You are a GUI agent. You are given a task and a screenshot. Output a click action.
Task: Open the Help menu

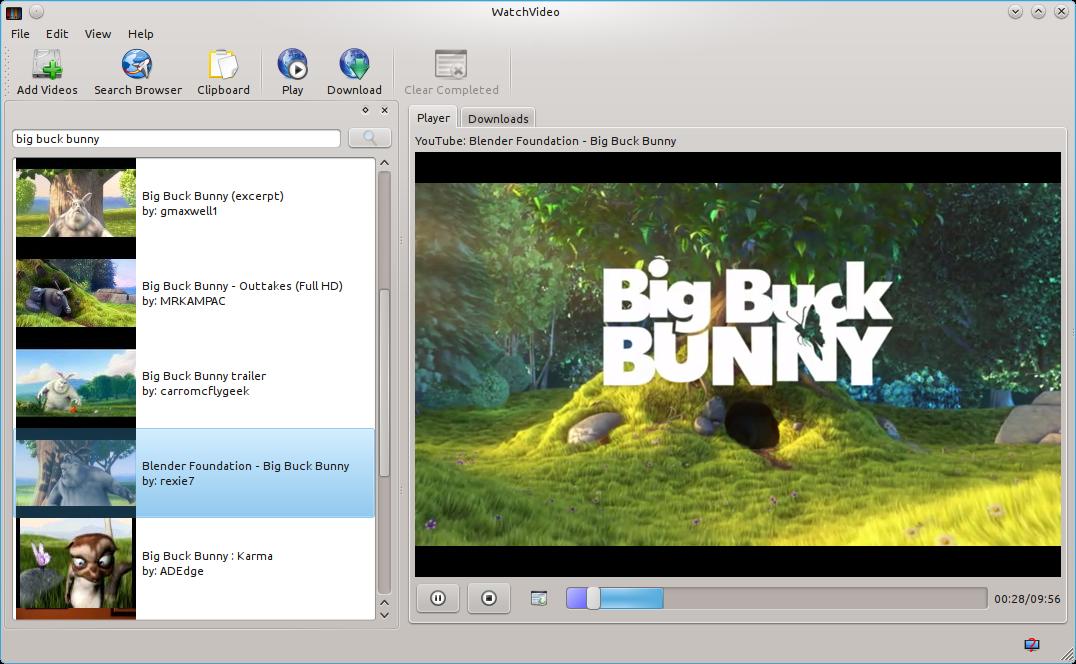click(x=141, y=34)
